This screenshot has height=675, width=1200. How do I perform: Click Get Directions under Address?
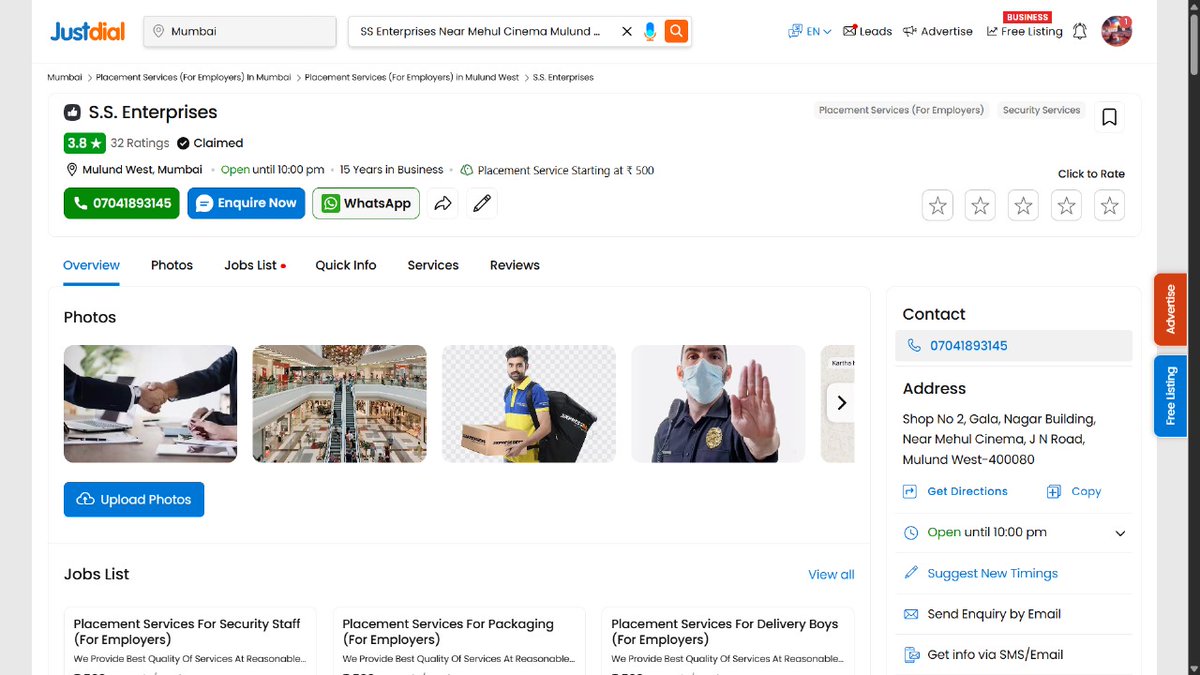tap(956, 491)
